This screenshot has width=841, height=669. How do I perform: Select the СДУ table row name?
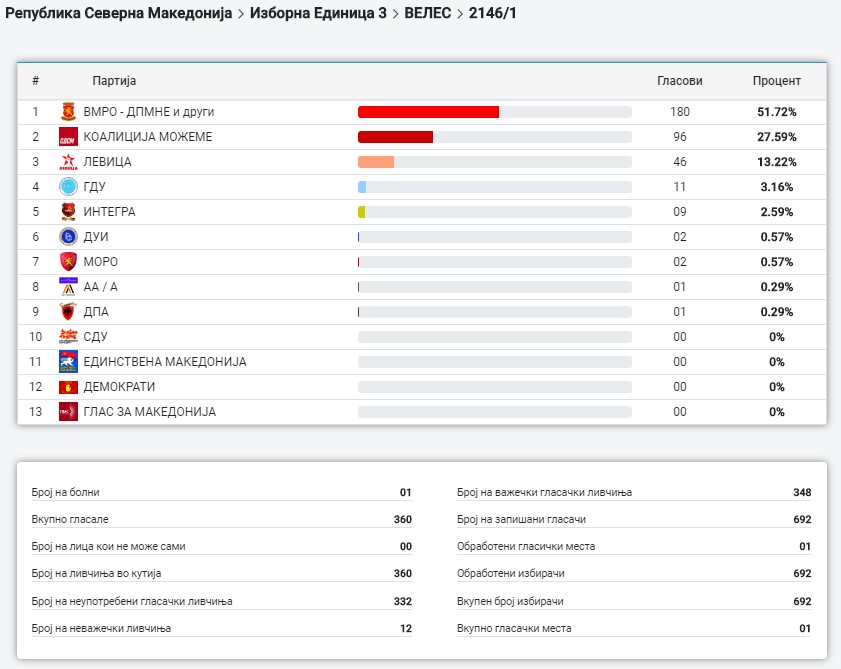pos(97,337)
